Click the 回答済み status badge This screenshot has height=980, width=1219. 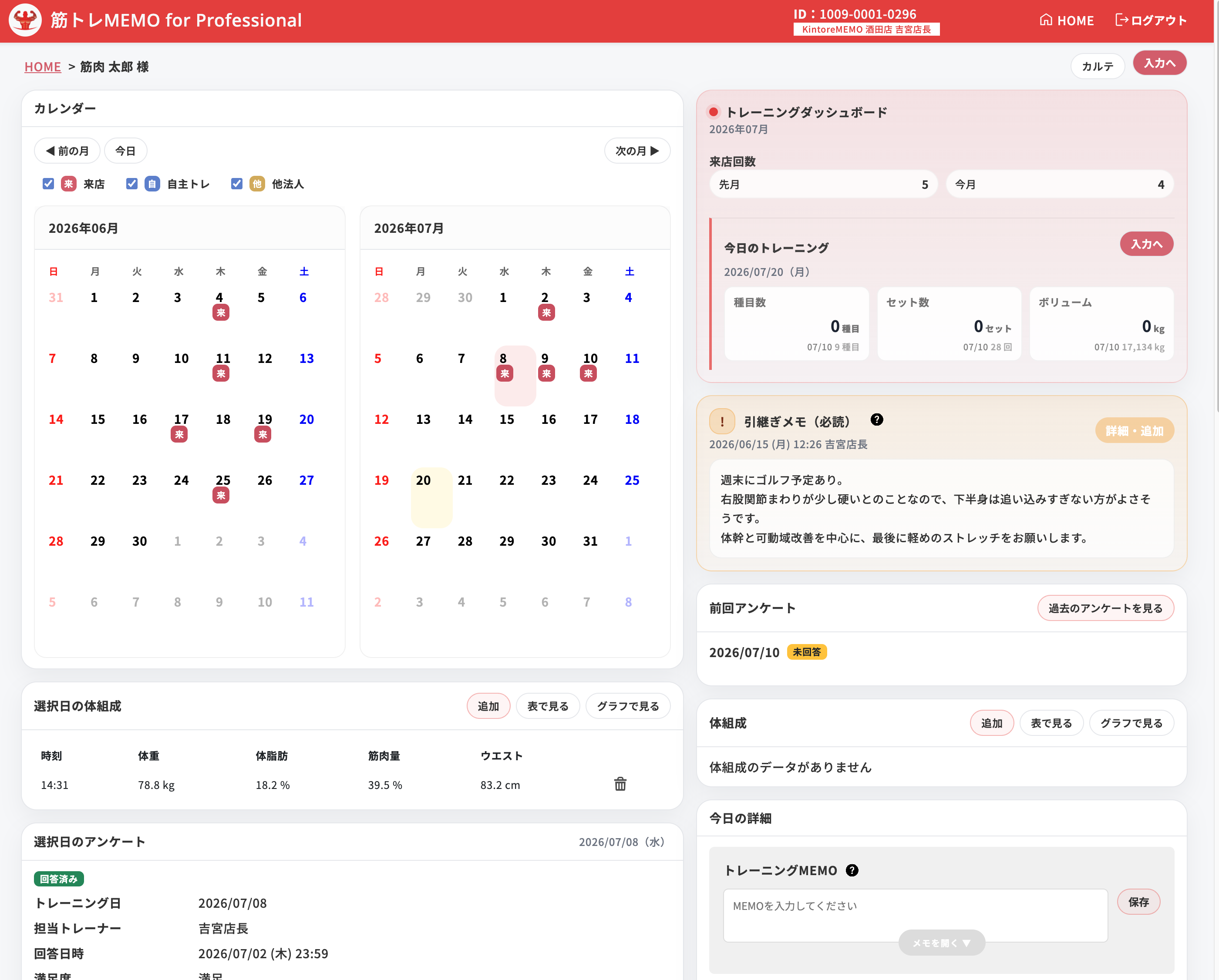click(x=59, y=879)
